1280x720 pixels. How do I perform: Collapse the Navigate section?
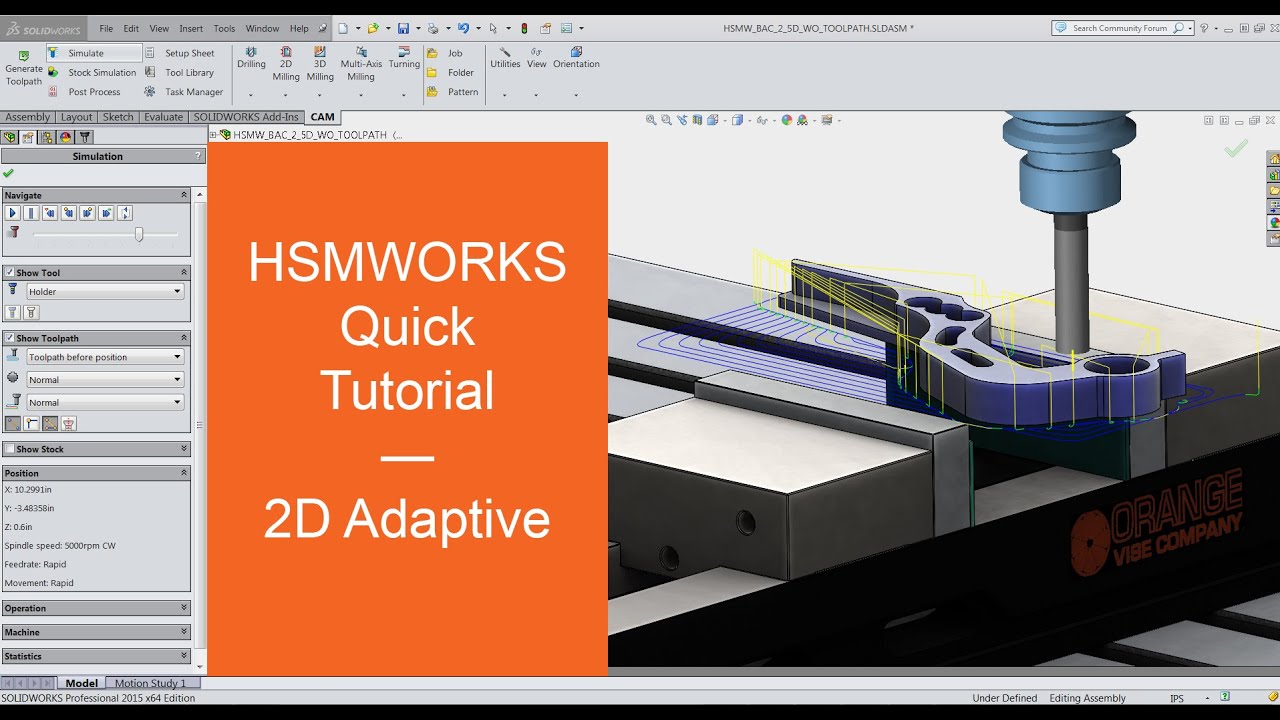184,195
